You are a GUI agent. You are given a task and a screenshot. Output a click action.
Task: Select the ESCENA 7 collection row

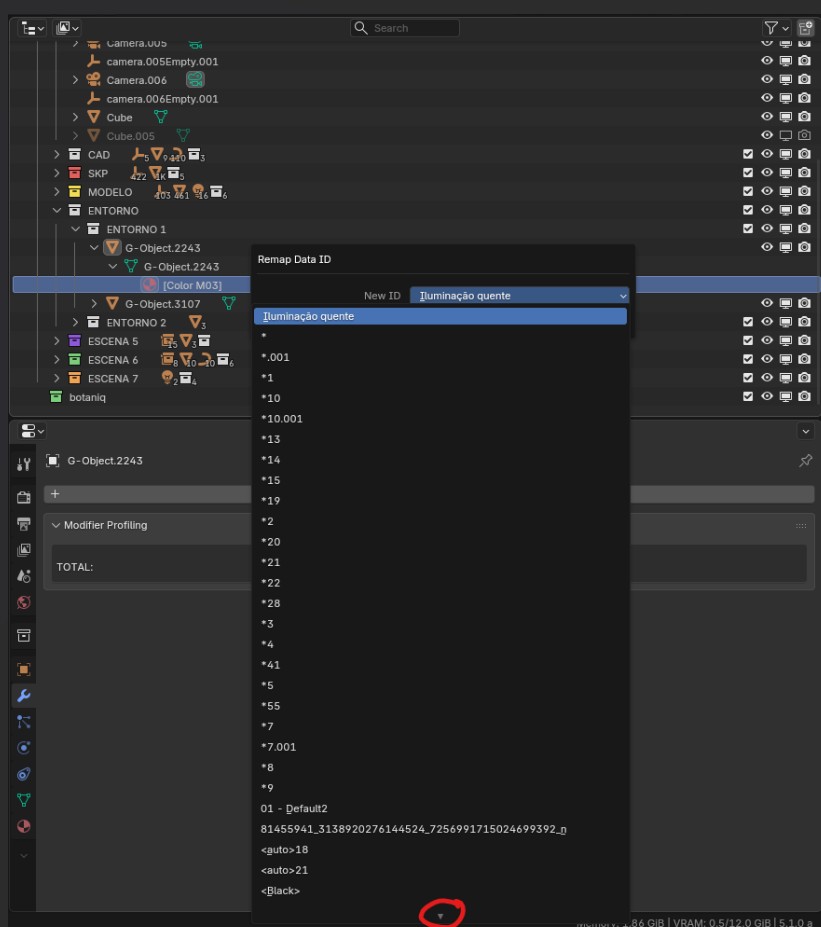point(113,378)
